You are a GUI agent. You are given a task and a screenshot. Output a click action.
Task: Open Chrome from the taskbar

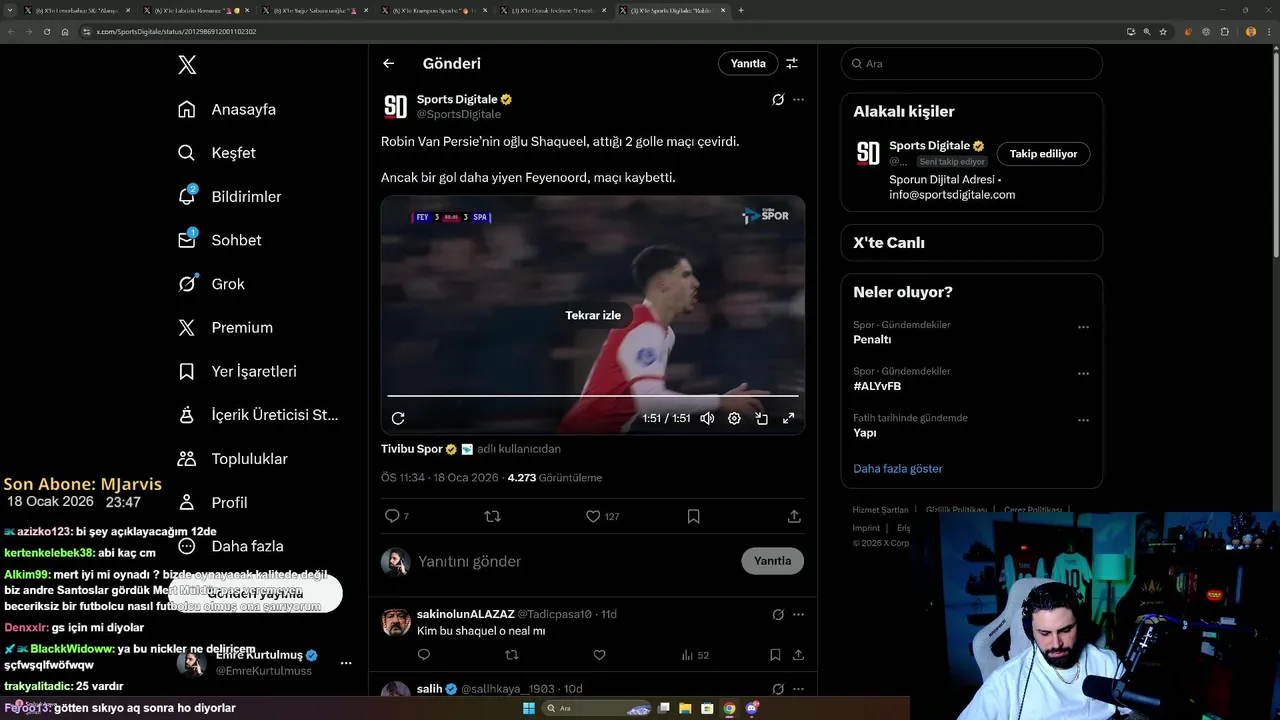(729, 708)
